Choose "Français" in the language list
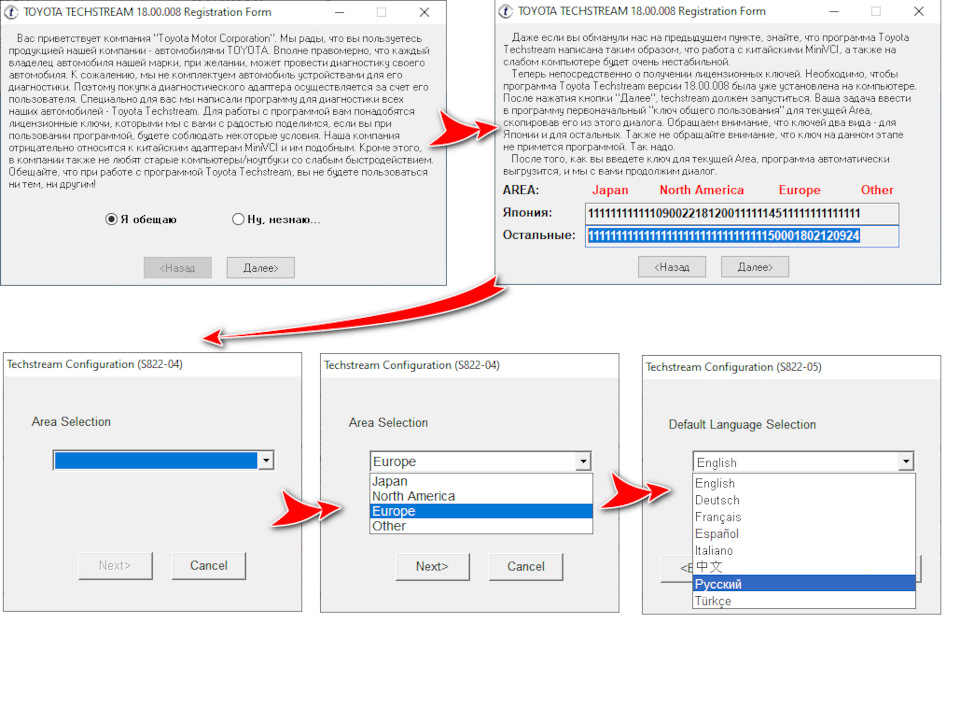Image resolution: width=960 pixels, height=709 pixels. pyautogui.click(x=804, y=517)
